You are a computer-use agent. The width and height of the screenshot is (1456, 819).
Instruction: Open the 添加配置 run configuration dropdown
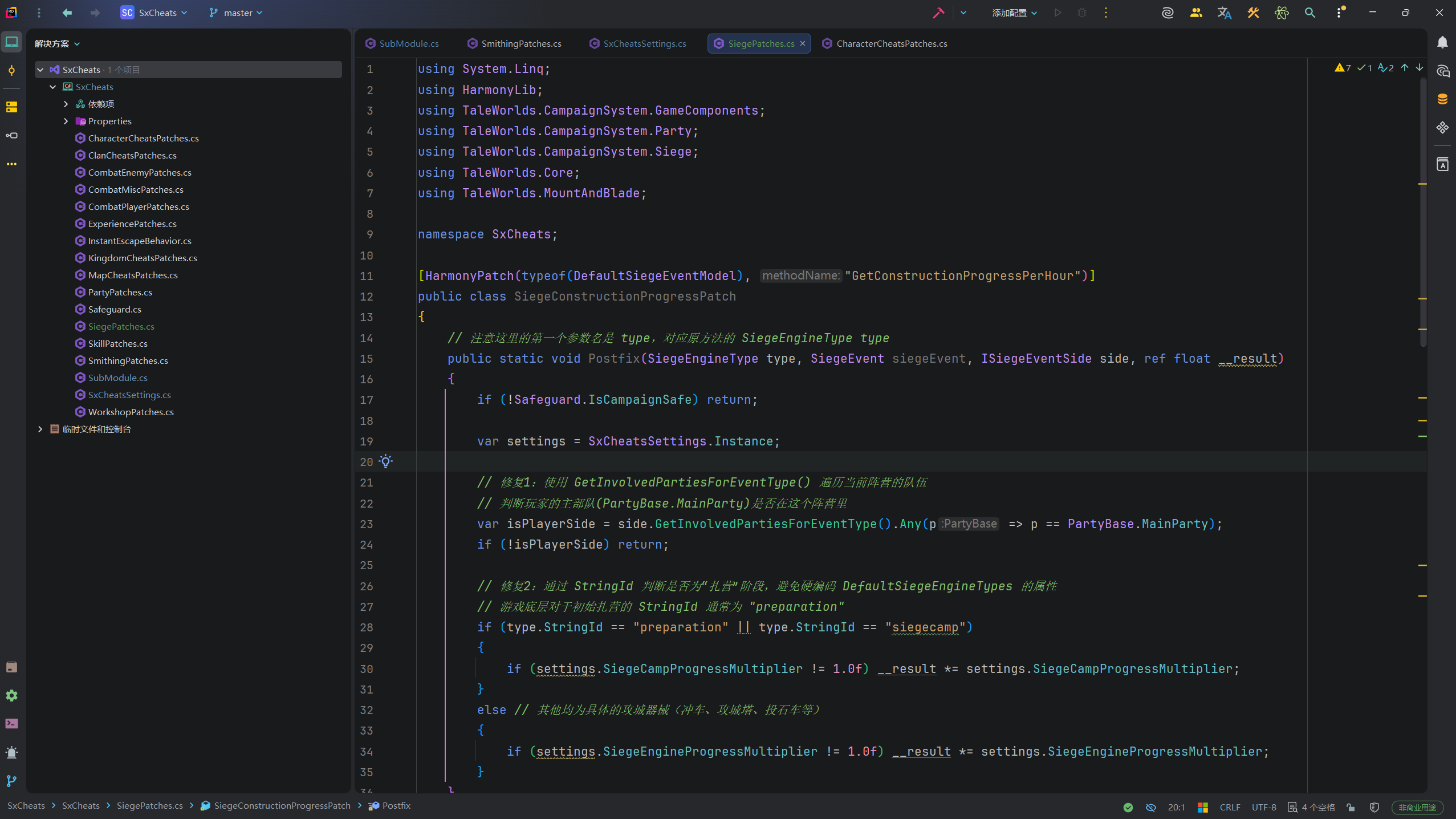coord(1014,13)
